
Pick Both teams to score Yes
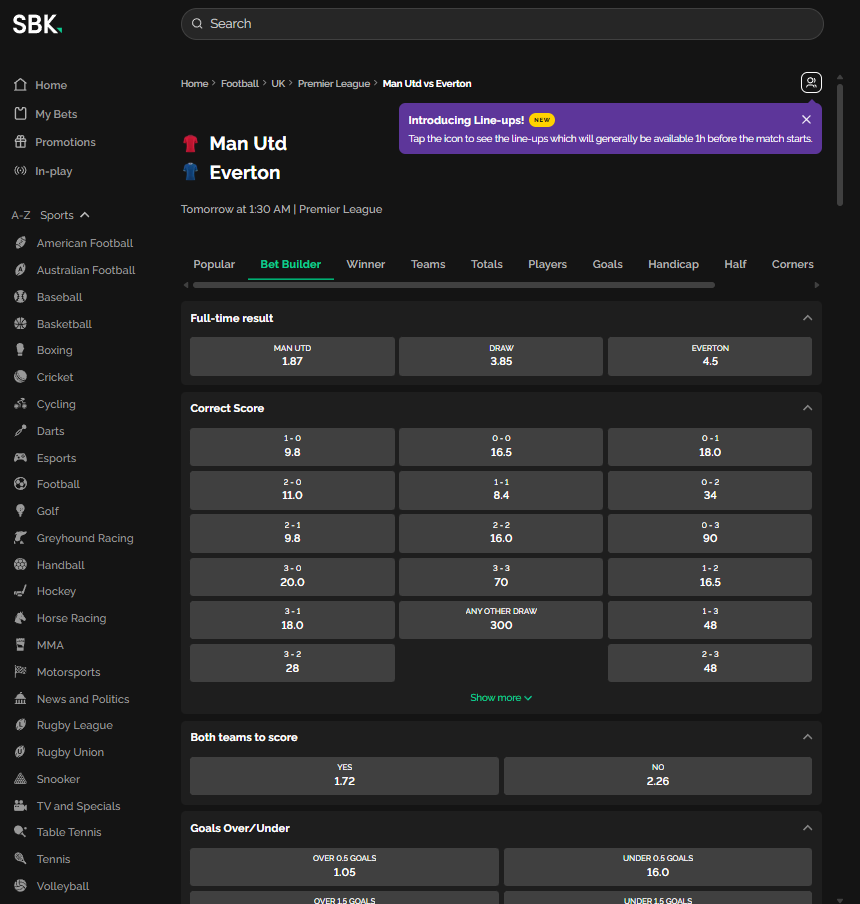344,775
